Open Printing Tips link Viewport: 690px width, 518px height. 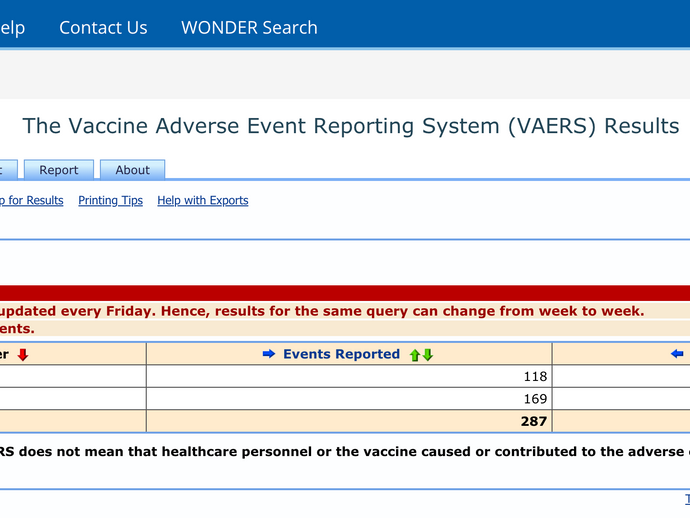110,200
